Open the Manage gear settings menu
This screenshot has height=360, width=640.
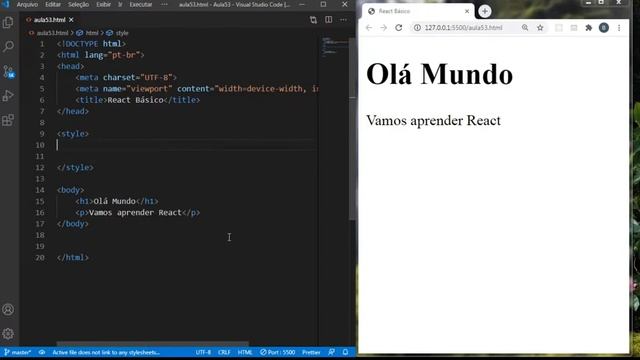point(8,334)
